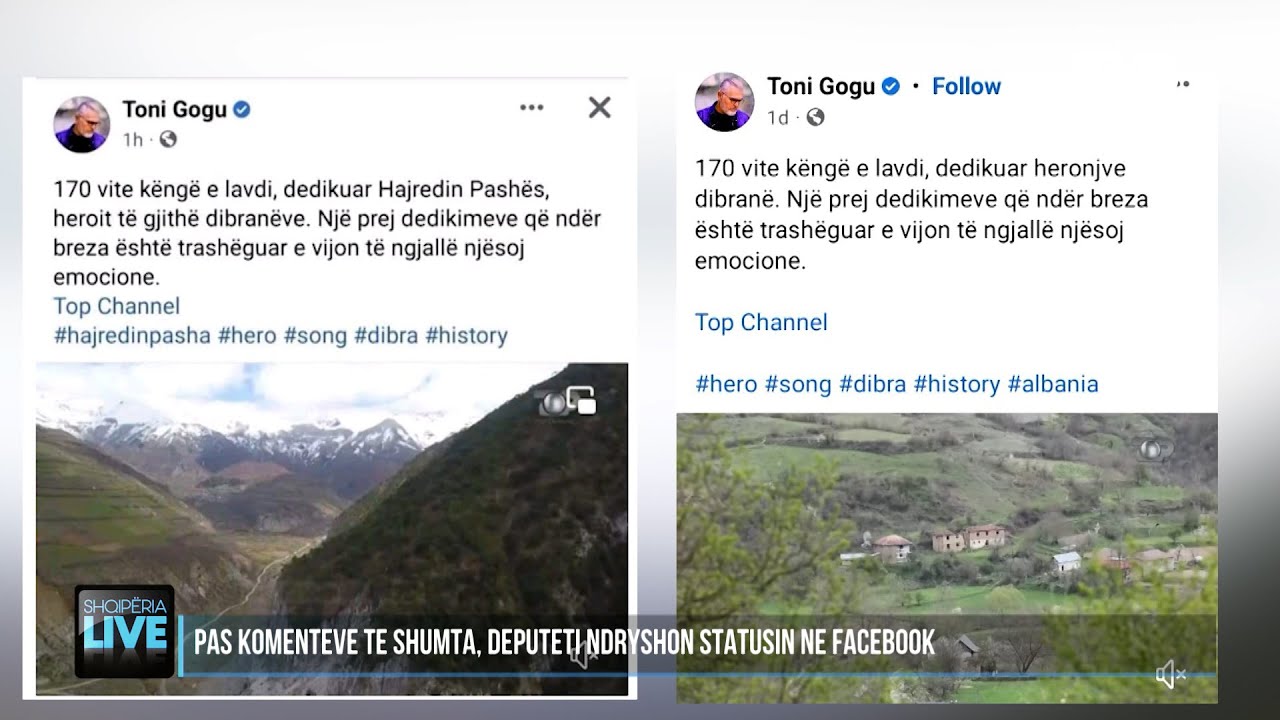This screenshot has width=1280, height=720.
Task: Unmute the left video using speaker icon
Action: [x=583, y=655]
